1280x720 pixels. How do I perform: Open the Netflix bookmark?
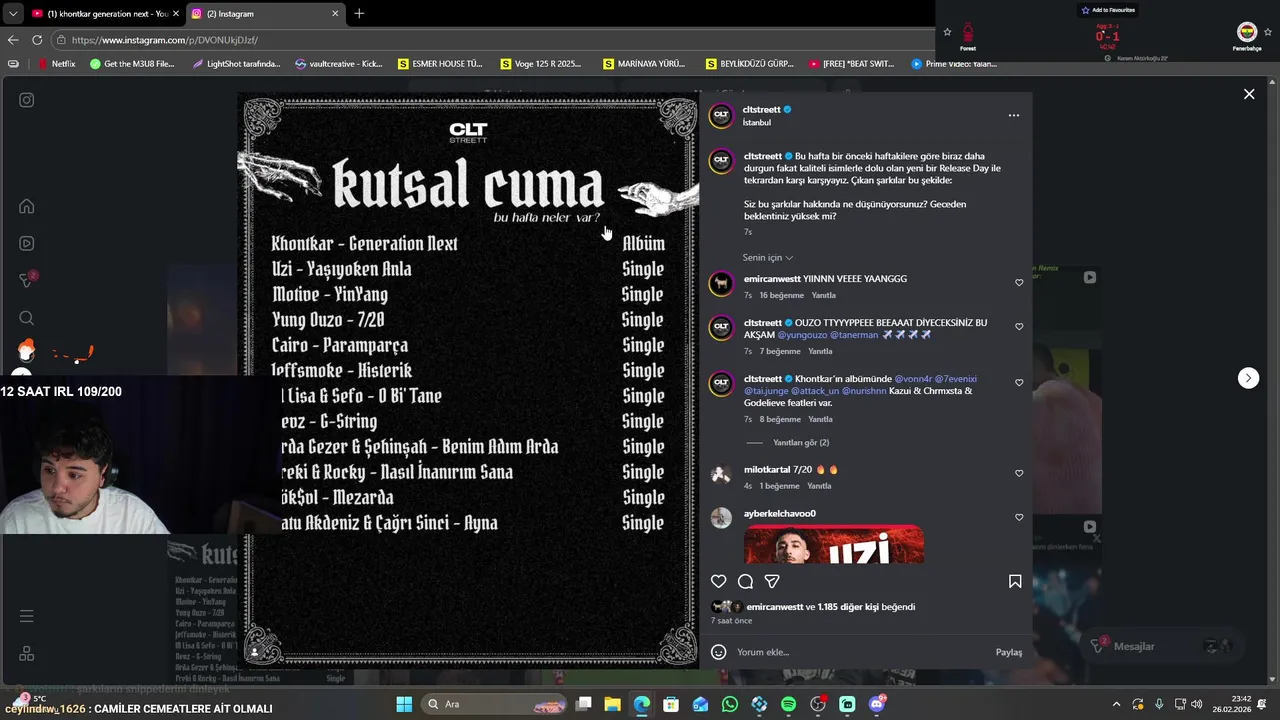(56, 64)
